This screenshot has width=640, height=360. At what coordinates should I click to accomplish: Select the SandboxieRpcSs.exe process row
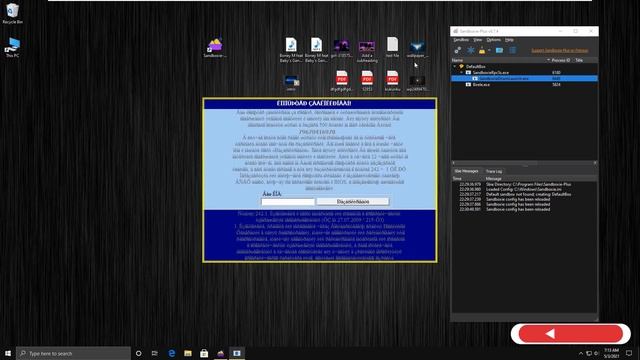(x=524, y=72)
